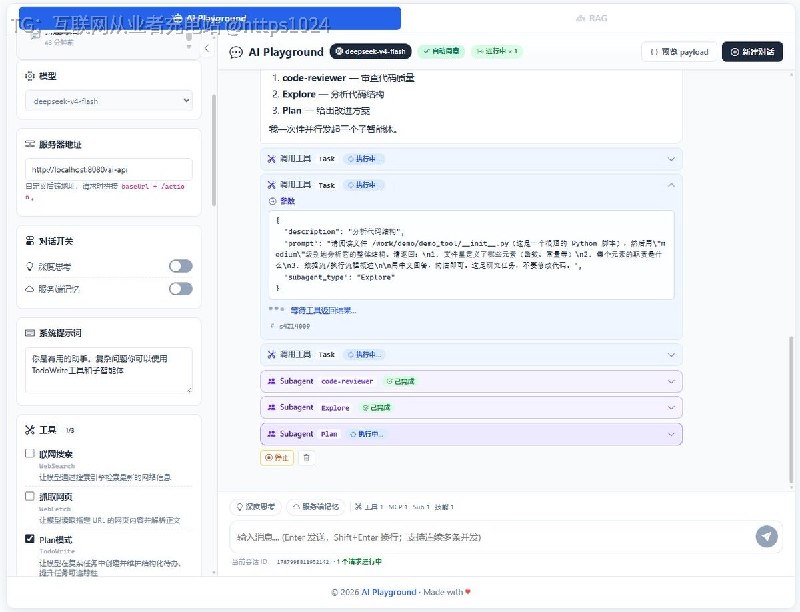Click the chat bubble icon beside AI Playground title
Screen dimensions: 800x612
[x=236, y=52]
